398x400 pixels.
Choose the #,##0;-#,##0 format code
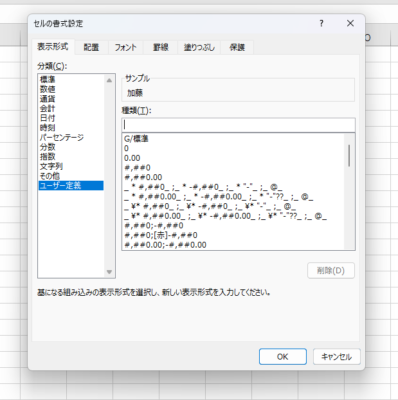[234, 226]
